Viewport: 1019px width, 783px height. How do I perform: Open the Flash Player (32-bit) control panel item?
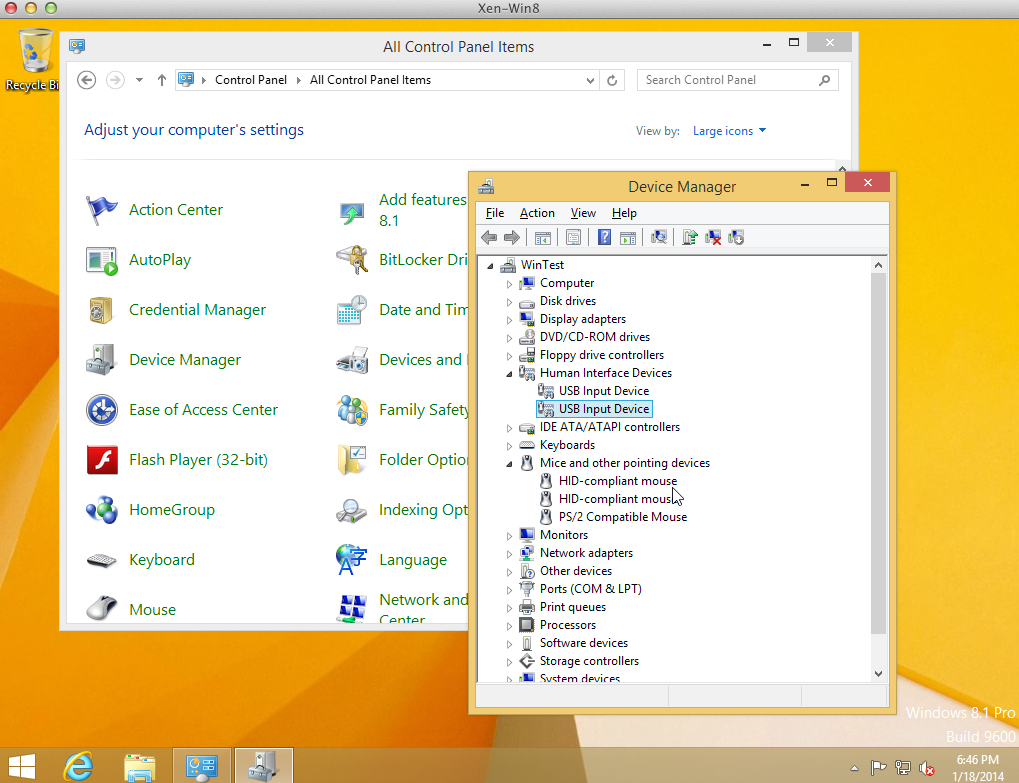pyautogui.click(x=198, y=460)
